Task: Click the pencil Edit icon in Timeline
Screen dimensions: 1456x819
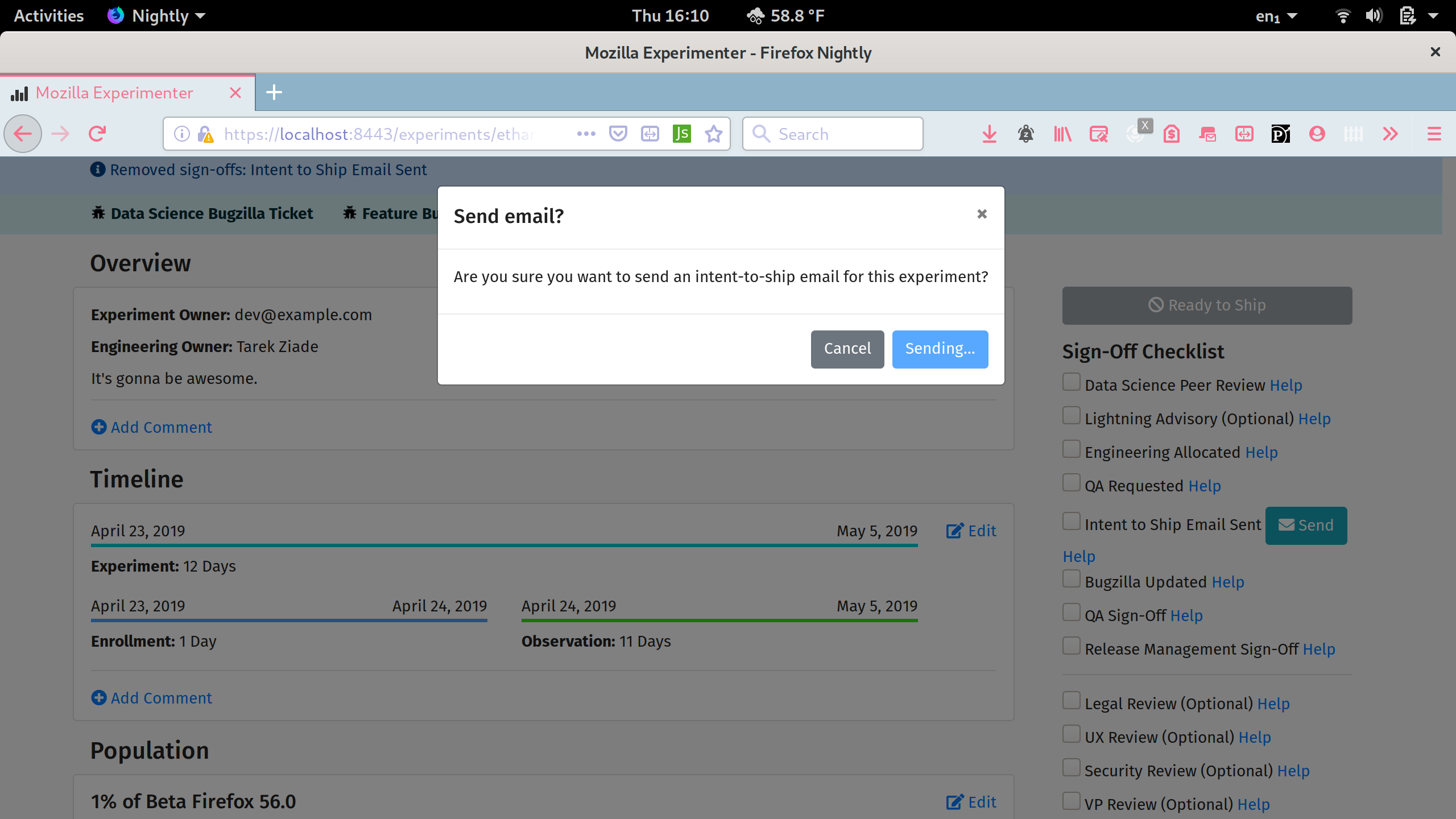Action: coord(955,531)
